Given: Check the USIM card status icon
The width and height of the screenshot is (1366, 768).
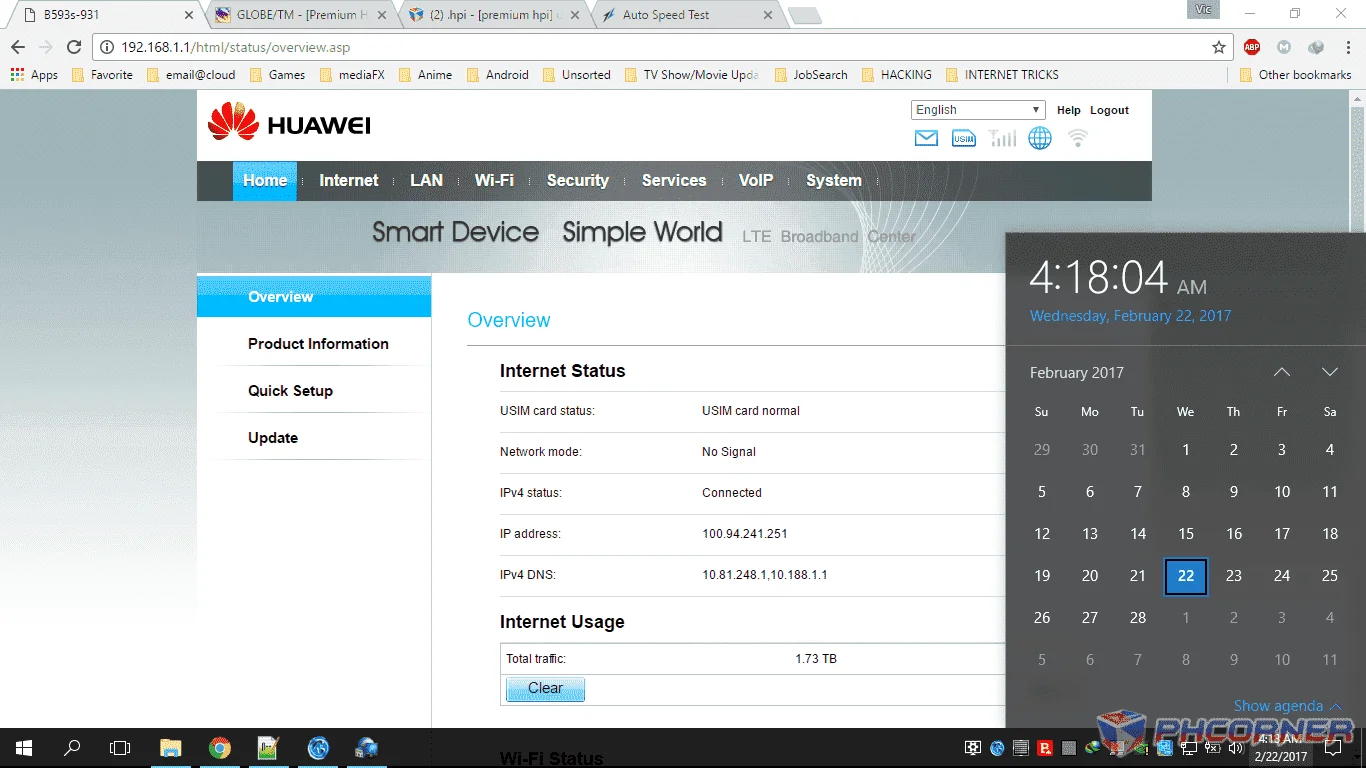Looking at the screenshot, I should tap(964, 138).
